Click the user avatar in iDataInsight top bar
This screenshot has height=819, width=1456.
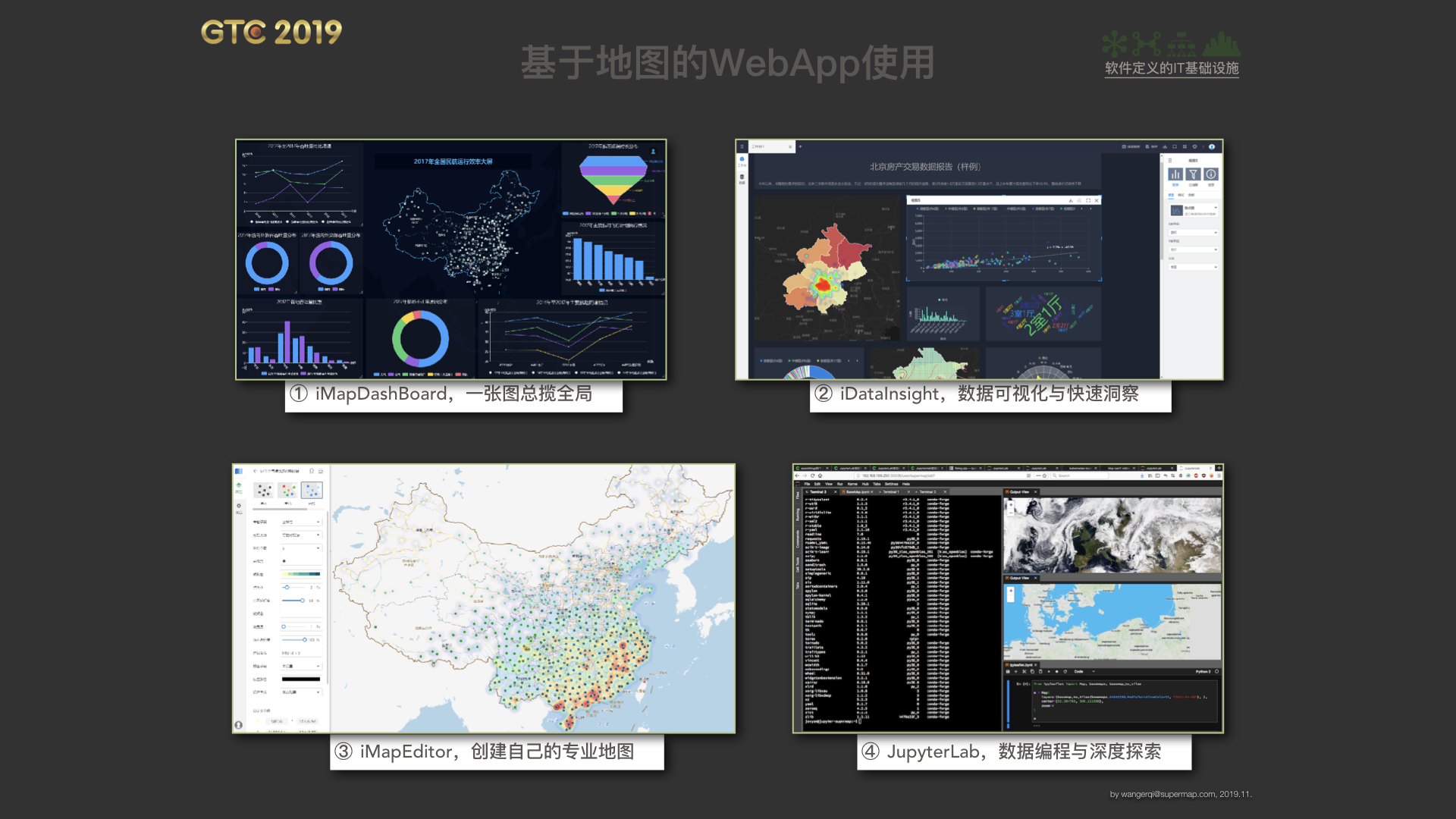(1211, 146)
